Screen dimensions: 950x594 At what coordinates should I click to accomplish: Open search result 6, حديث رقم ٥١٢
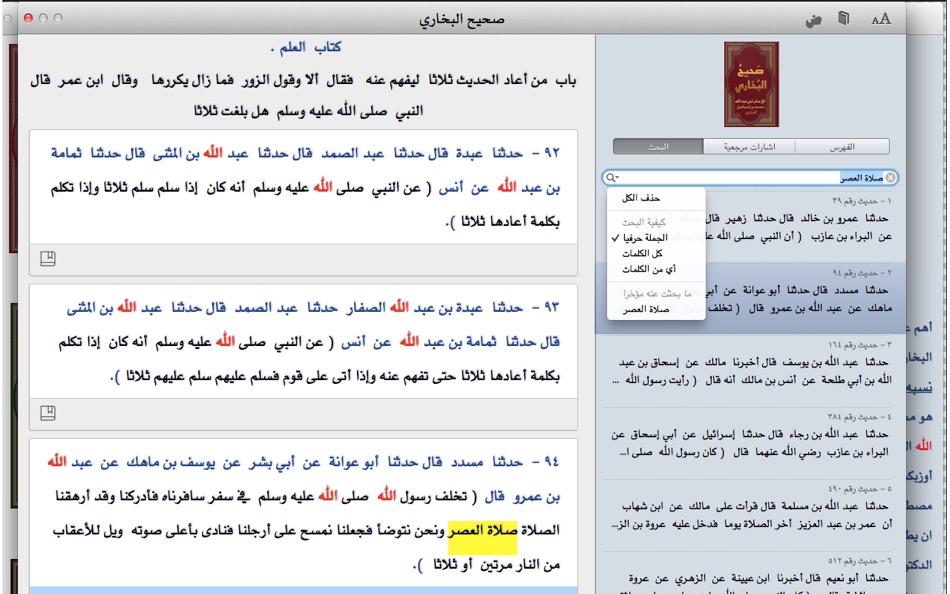(x=750, y=573)
